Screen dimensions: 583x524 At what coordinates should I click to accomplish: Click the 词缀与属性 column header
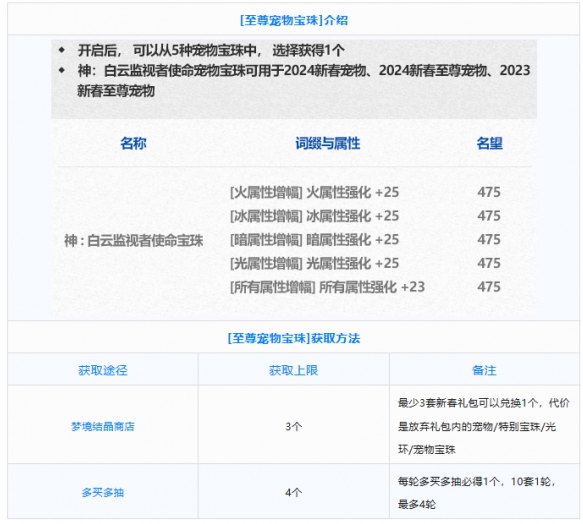tap(328, 143)
